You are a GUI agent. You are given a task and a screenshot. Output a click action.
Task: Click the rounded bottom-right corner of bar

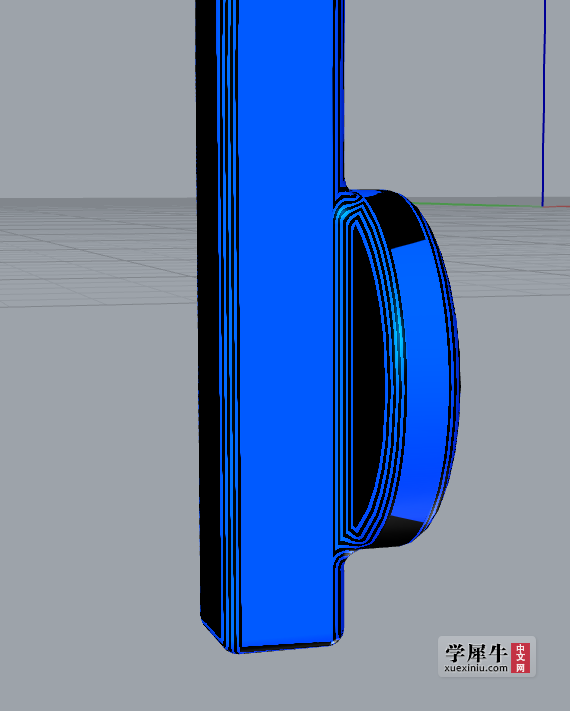[338, 638]
